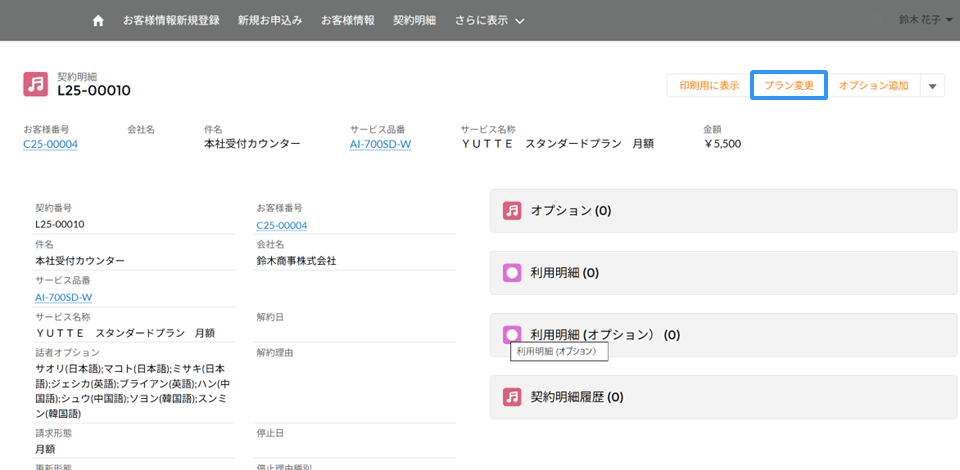Go to 新規お申込み tab
The width and height of the screenshot is (960, 470).
tap(270, 20)
